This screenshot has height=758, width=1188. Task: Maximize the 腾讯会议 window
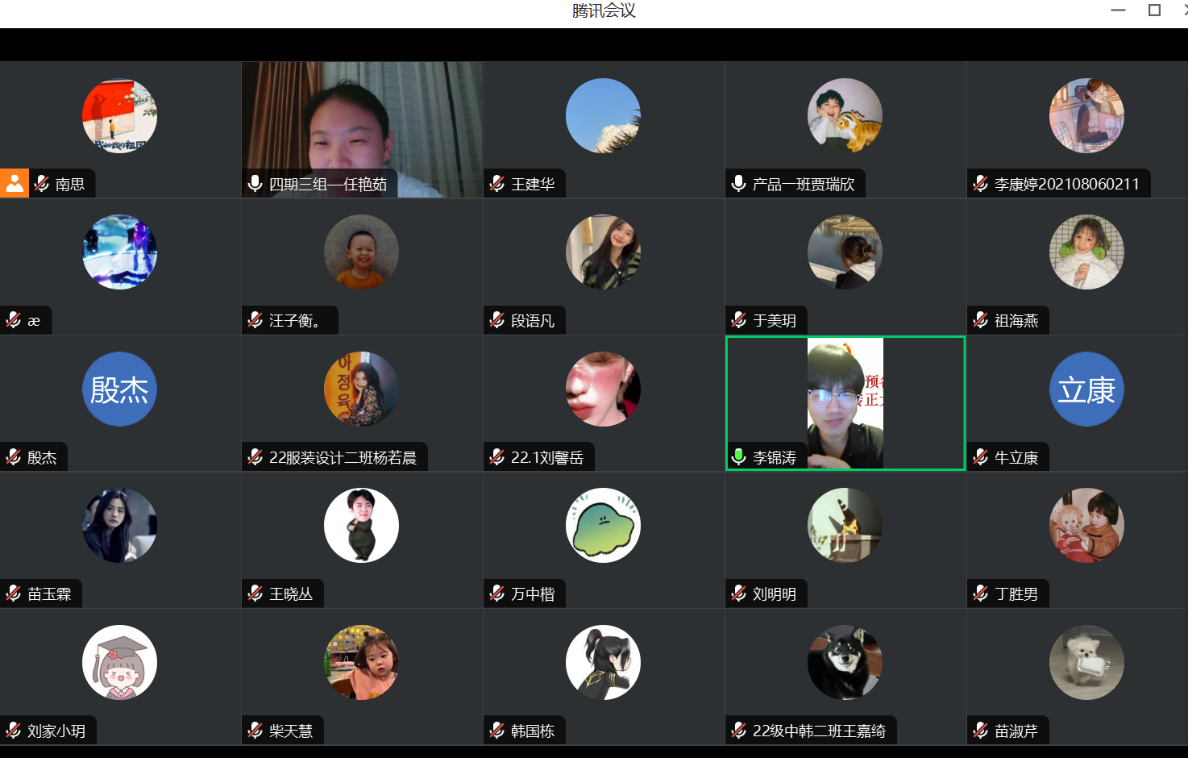point(1154,11)
